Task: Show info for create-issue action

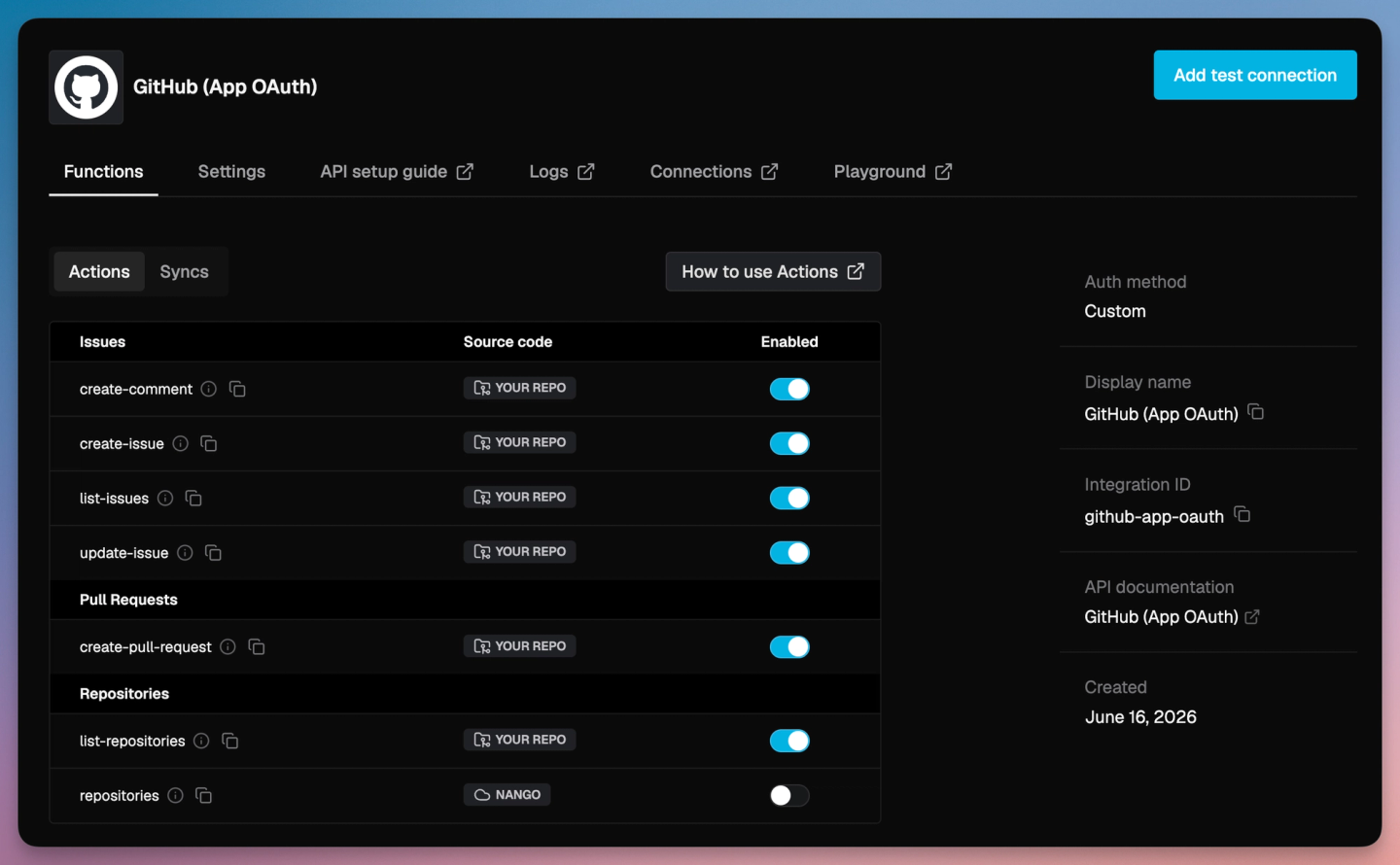Action: click(x=180, y=443)
